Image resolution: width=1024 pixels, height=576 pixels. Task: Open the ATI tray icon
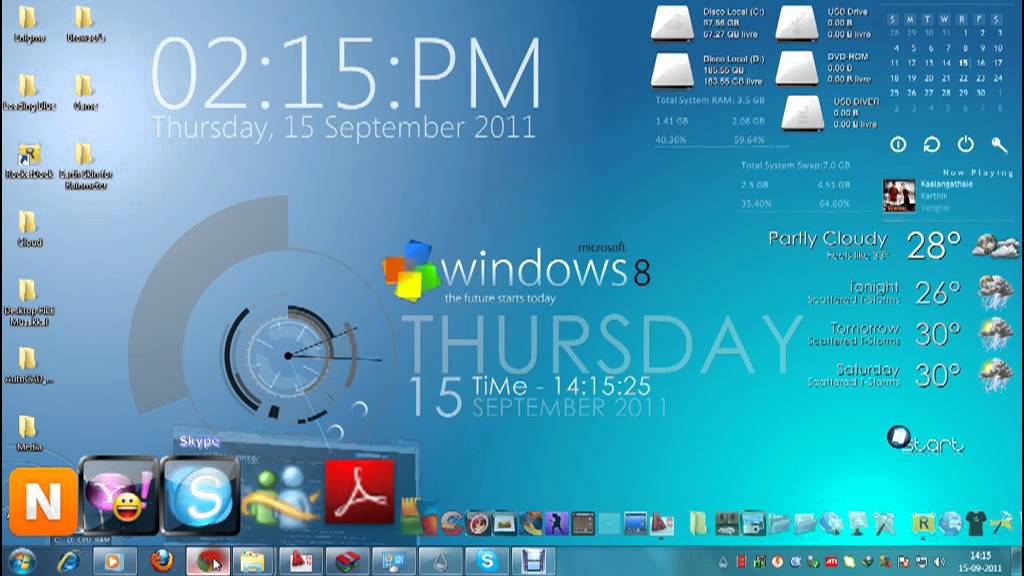pos(831,562)
